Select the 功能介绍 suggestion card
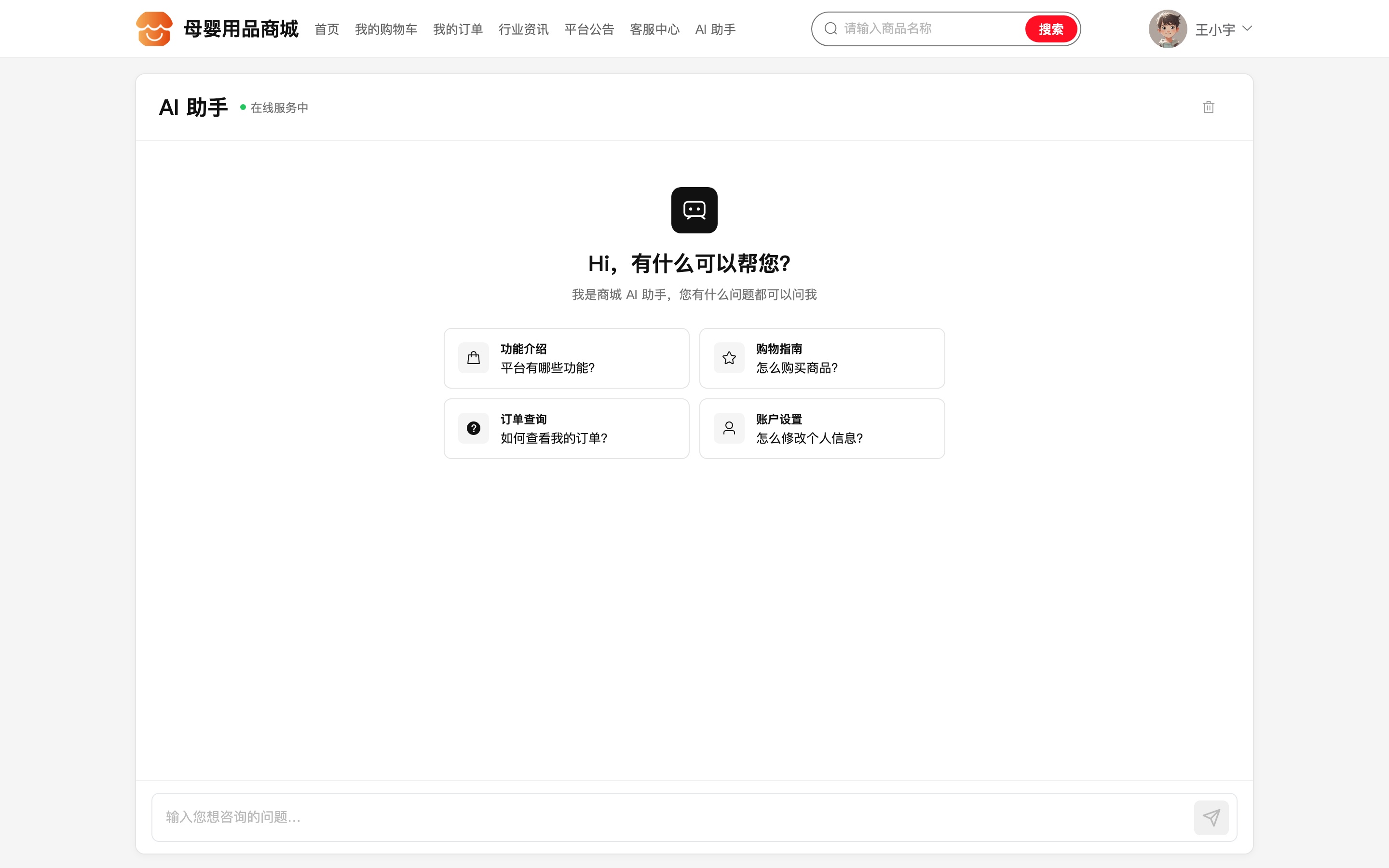1389x868 pixels. (566, 358)
